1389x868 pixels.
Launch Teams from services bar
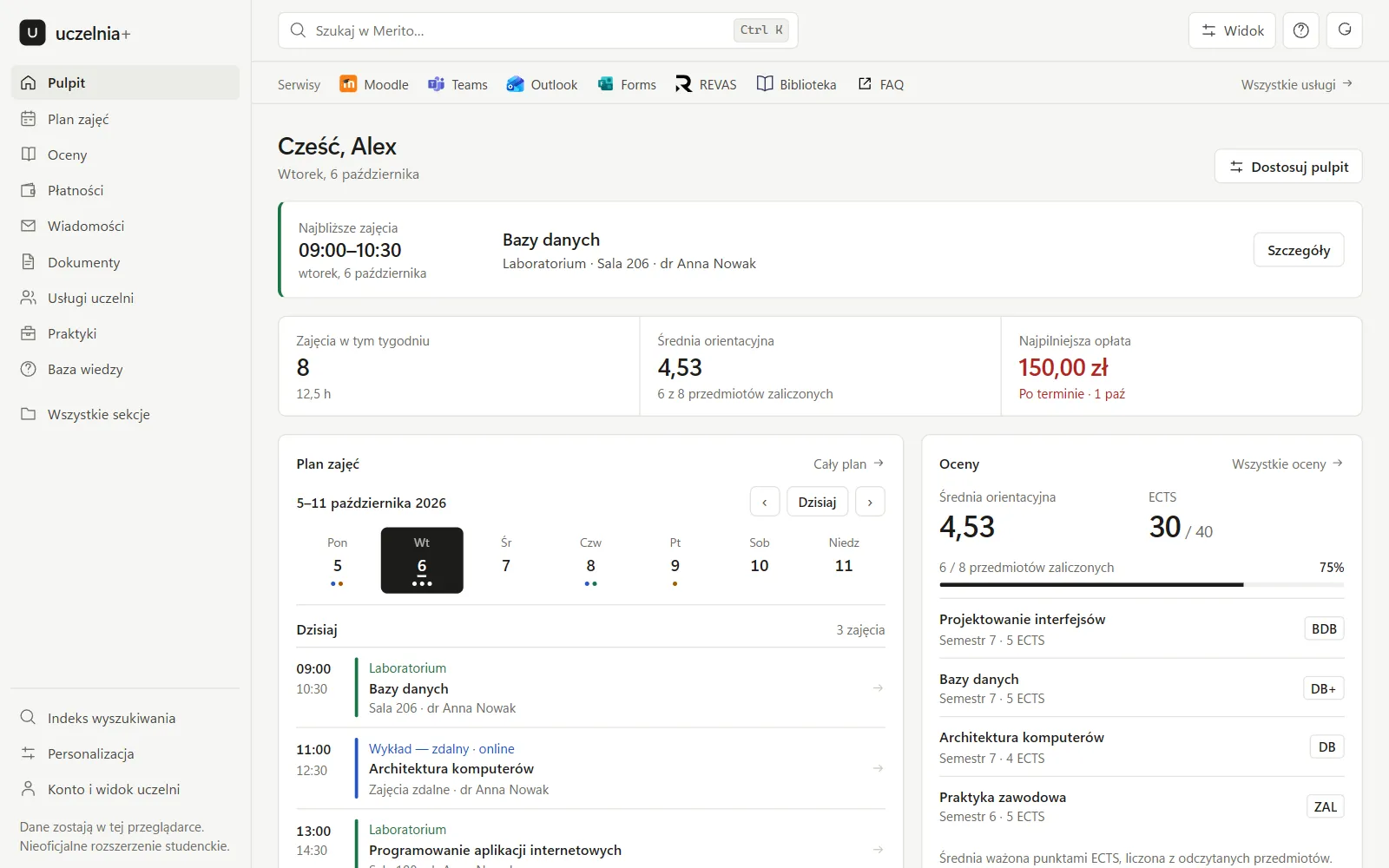click(x=458, y=84)
